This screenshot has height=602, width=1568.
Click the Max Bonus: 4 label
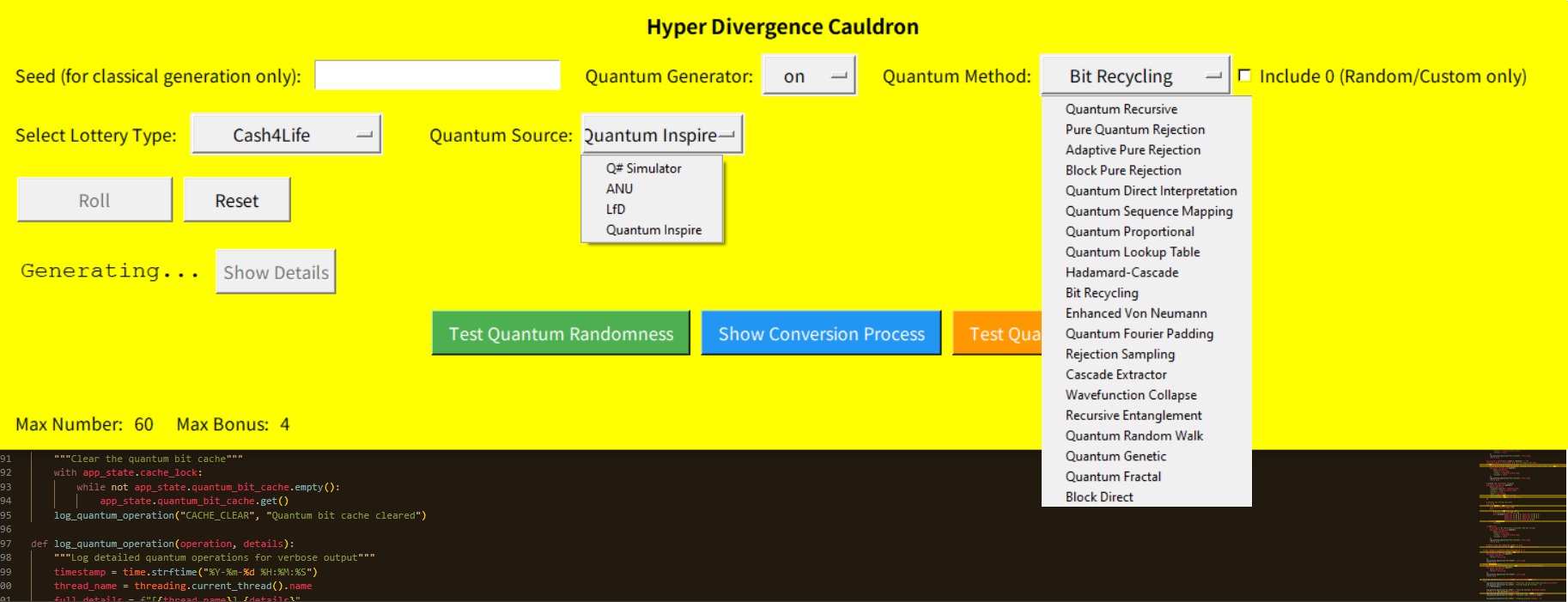[x=233, y=424]
